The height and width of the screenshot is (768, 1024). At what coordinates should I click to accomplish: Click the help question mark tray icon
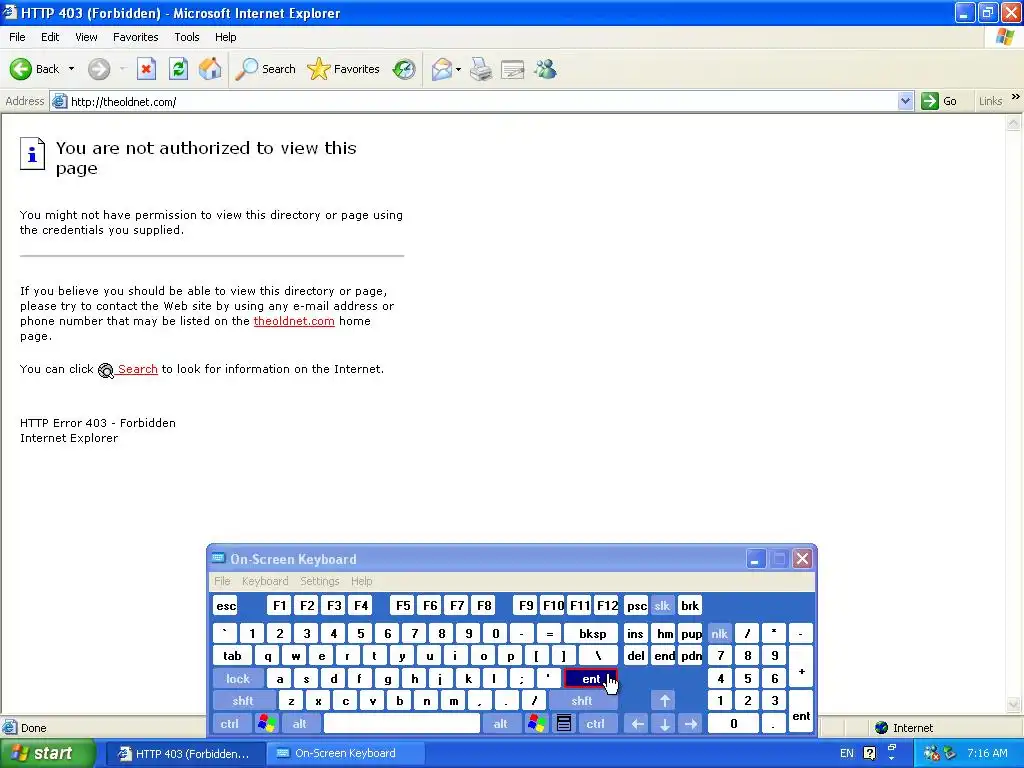[x=870, y=753]
